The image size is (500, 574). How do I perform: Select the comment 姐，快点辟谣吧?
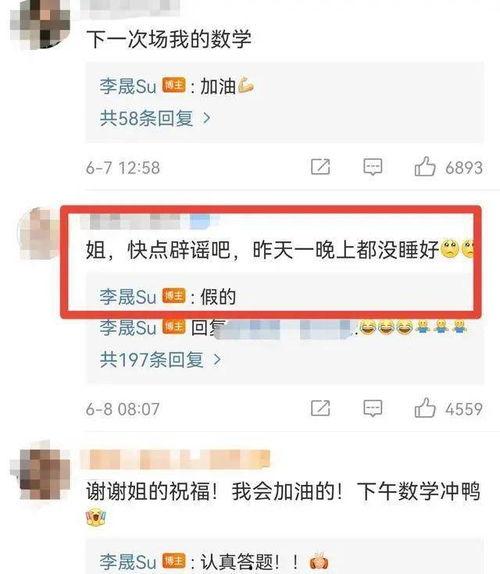click(x=280, y=250)
